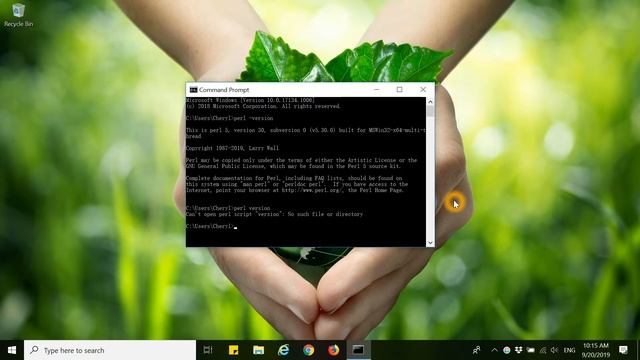640x360 pixels.
Task: Click the last C:\Users\Cheryl> prompt line
Action: click(x=211, y=226)
